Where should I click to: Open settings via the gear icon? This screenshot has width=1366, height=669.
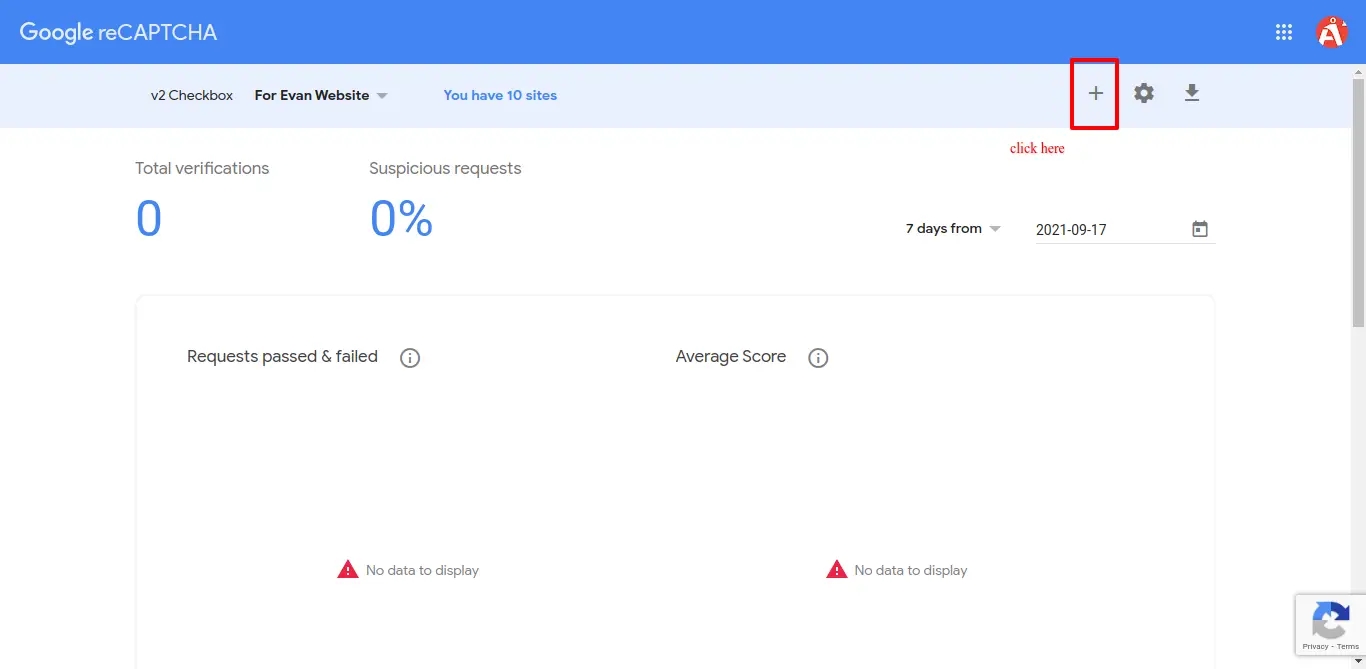tap(1144, 94)
